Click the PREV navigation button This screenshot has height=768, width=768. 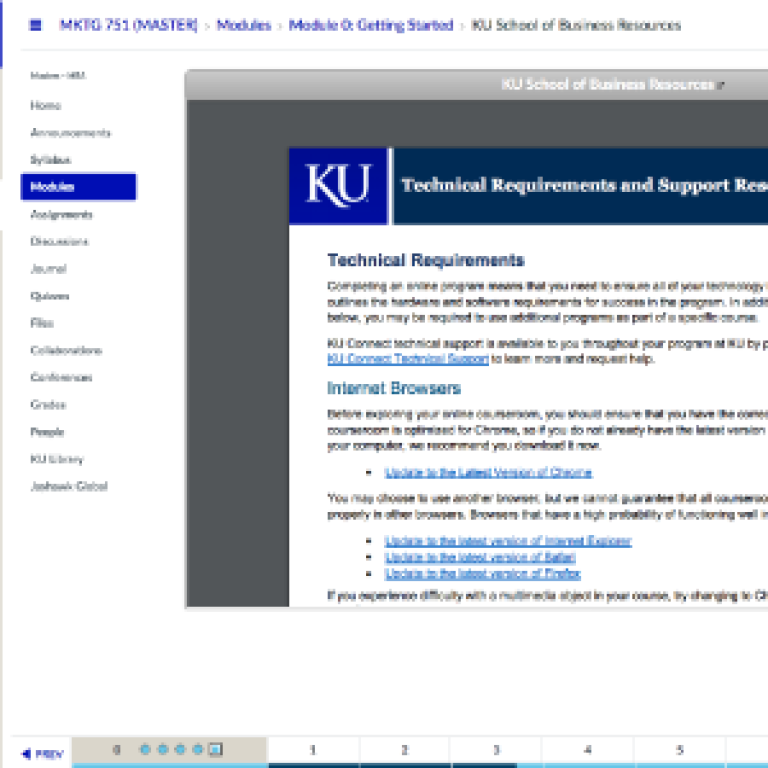coord(43,753)
